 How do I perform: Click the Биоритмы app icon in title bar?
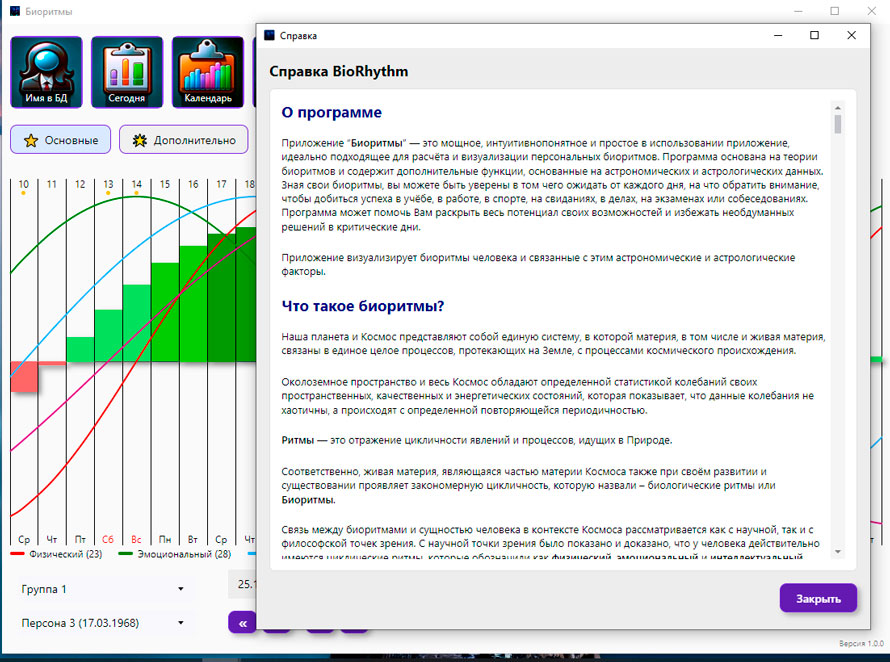(15, 11)
